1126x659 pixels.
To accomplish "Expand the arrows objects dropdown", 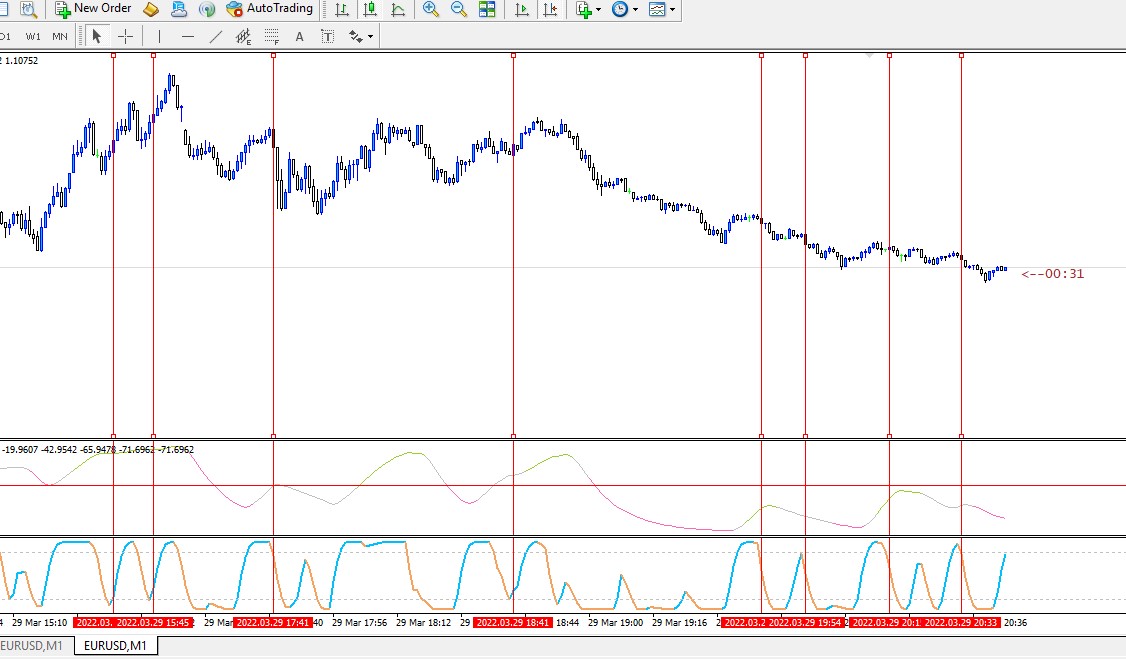I will pos(371,37).
